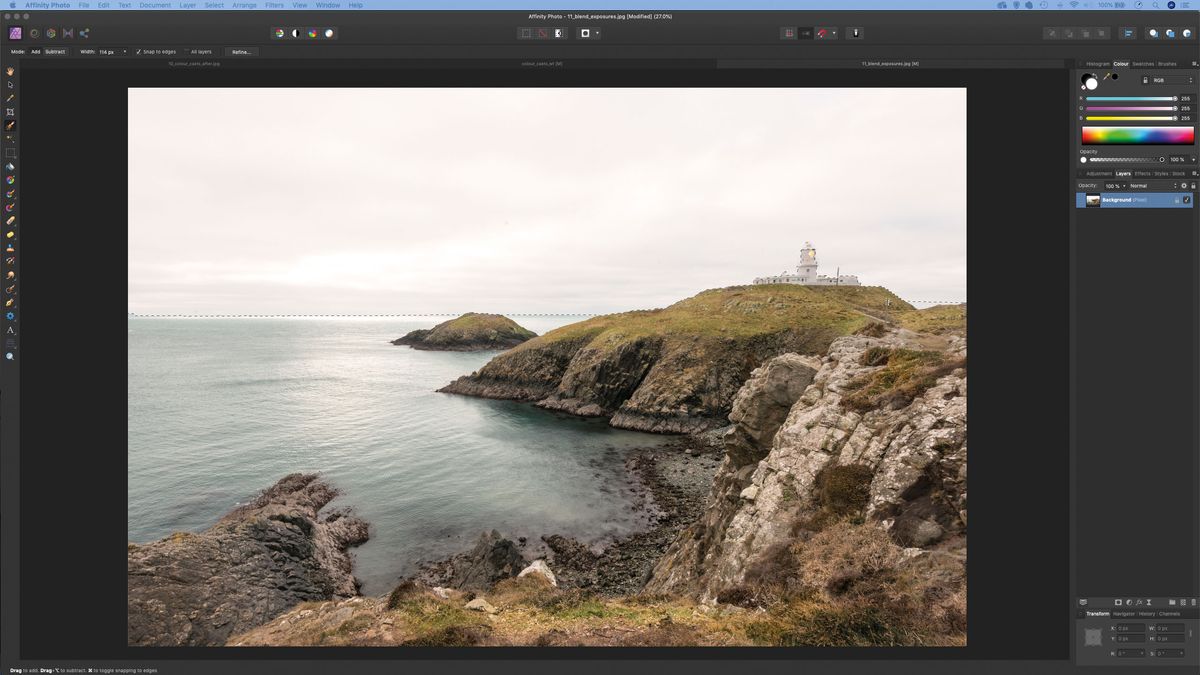Pick the Artistic Text tool

(x=10, y=329)
